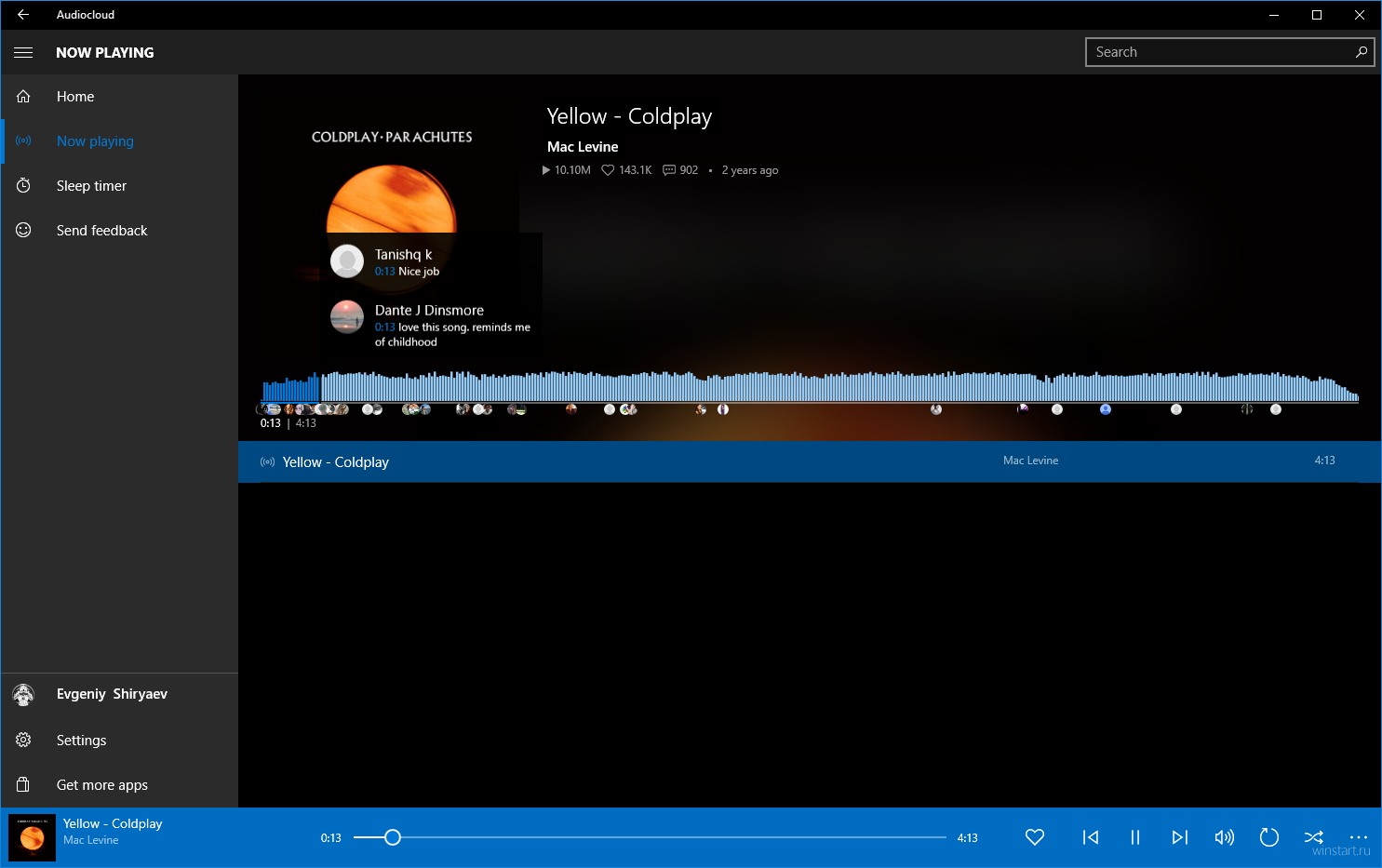Click the Home house icon
The height and width of the screenshot is (868, 1382).
click(23, 97)
